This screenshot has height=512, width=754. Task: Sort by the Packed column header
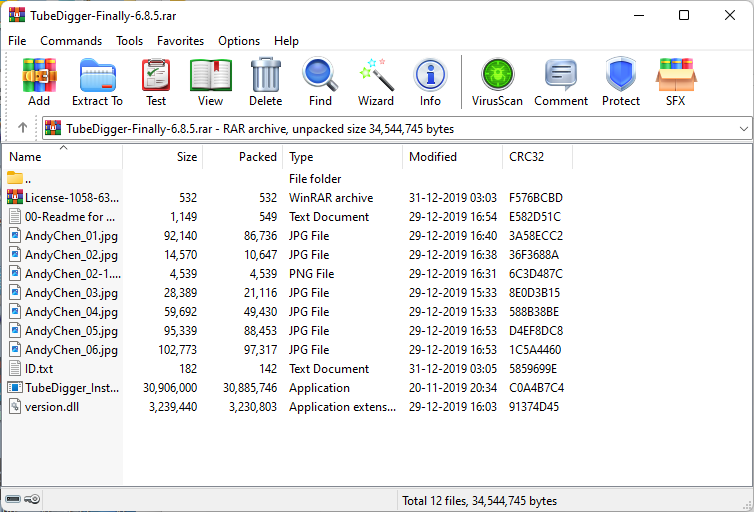point(243,157)
